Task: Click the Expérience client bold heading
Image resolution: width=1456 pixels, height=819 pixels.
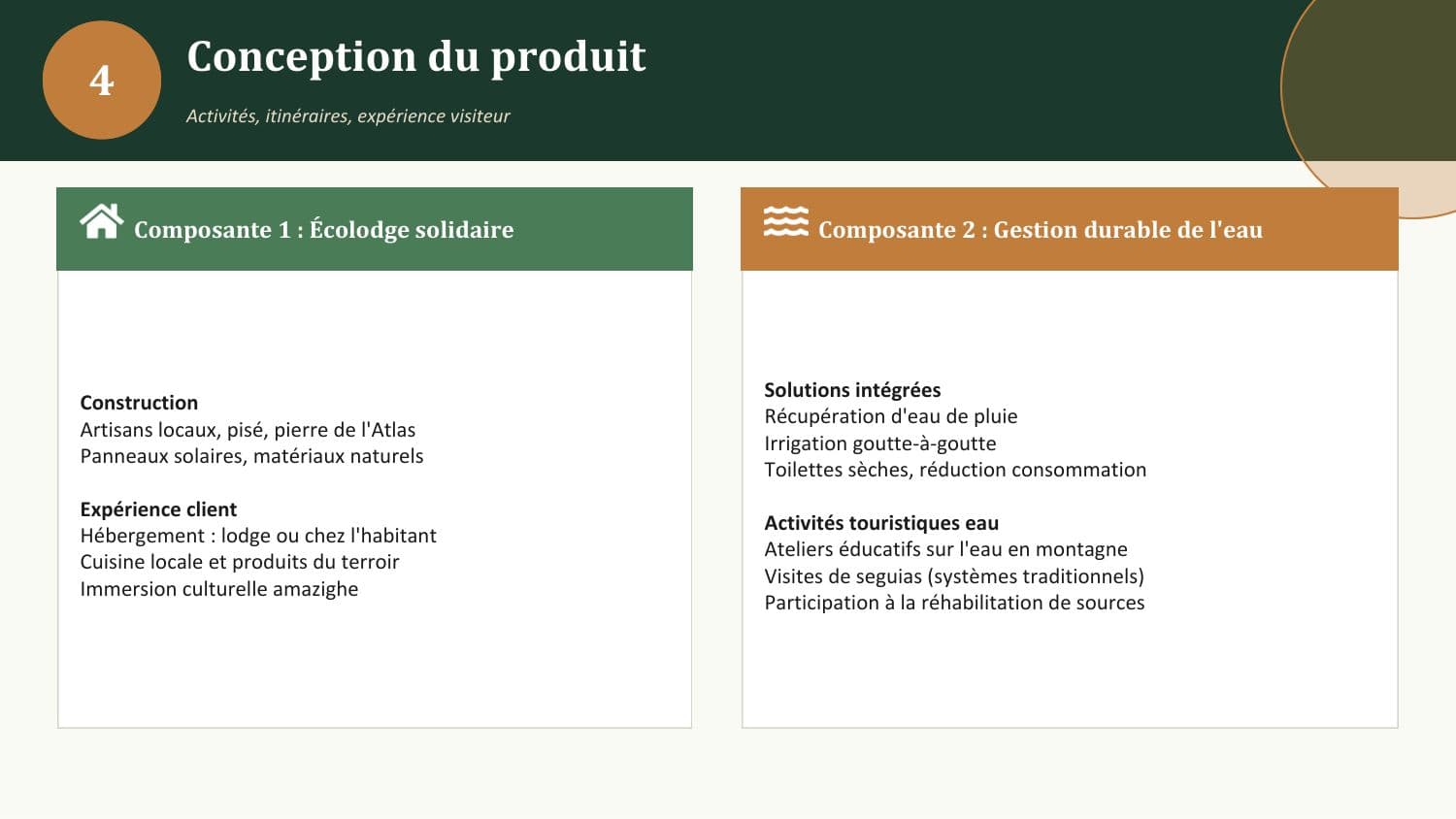Action: click(158, 509)
